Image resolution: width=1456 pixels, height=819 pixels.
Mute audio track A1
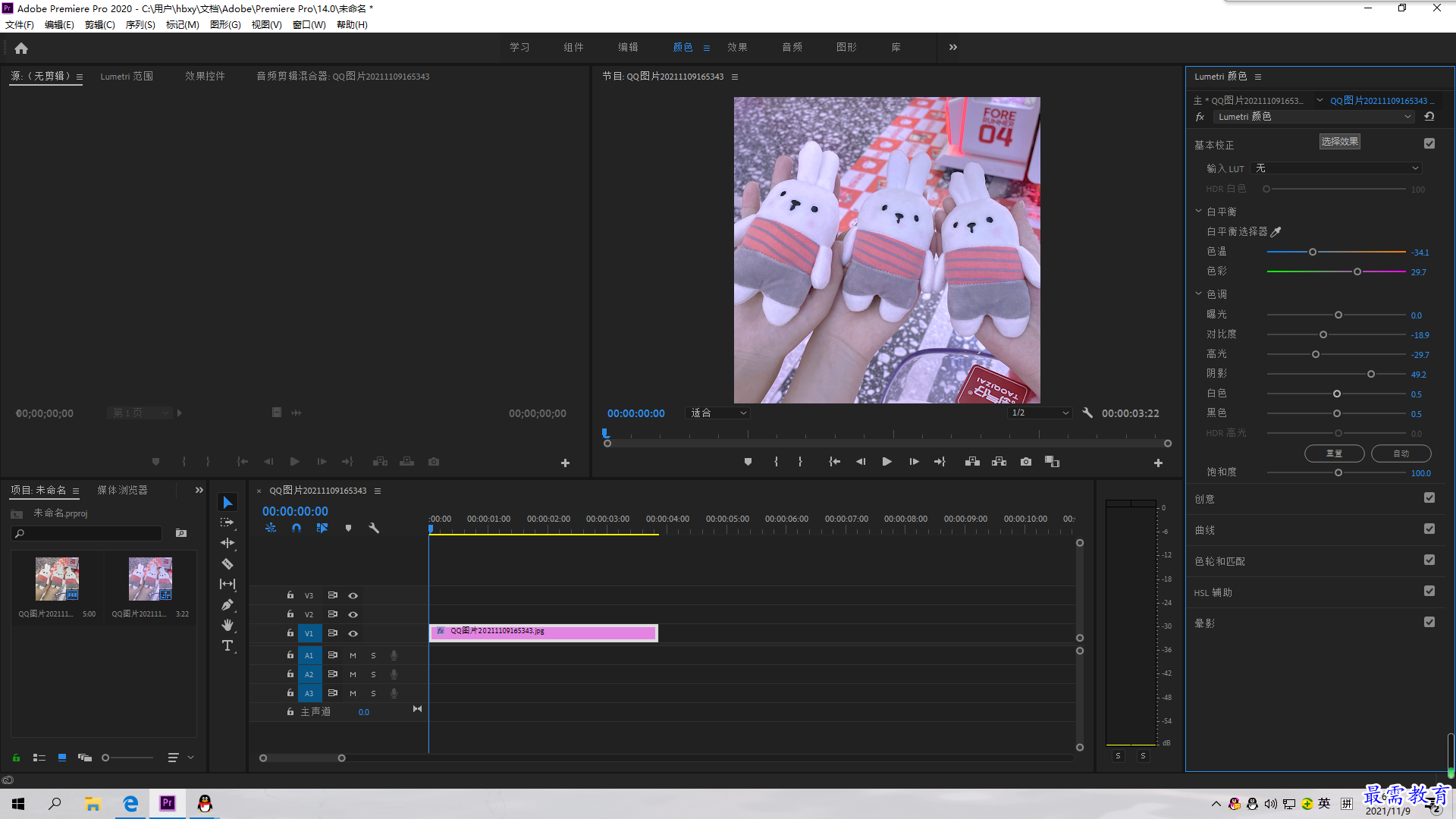tap(353, 655)
